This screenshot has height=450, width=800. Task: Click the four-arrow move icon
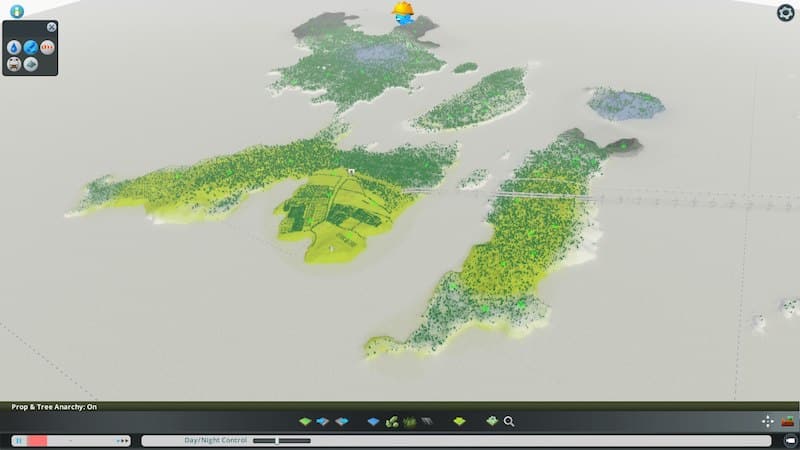[x=767, y=421]
